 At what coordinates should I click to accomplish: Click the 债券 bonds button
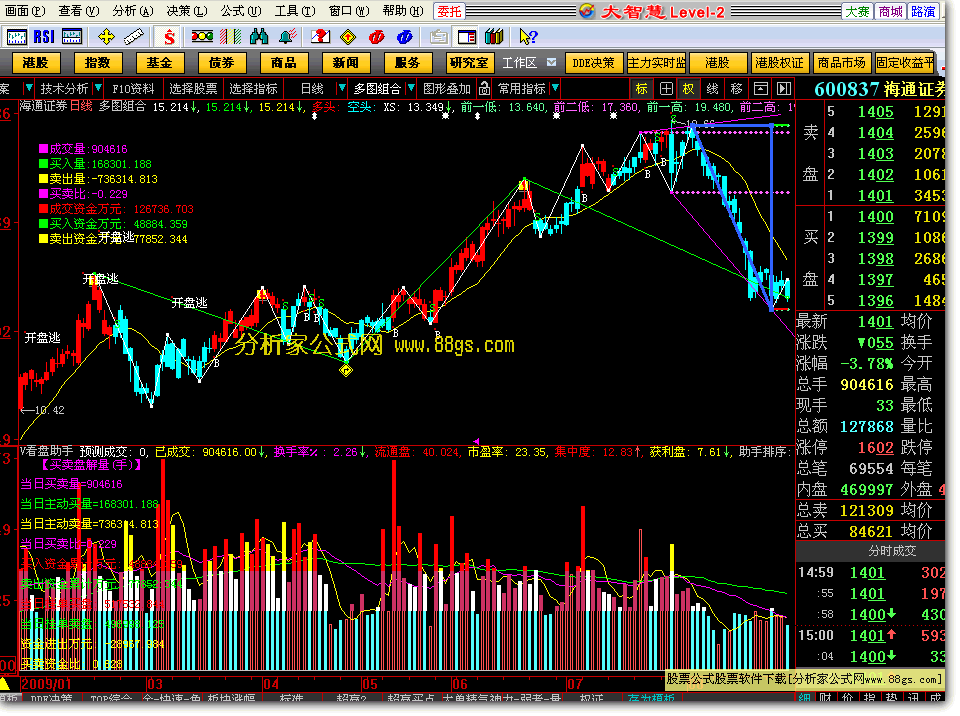pyautogui.click(x=222, y=62)
